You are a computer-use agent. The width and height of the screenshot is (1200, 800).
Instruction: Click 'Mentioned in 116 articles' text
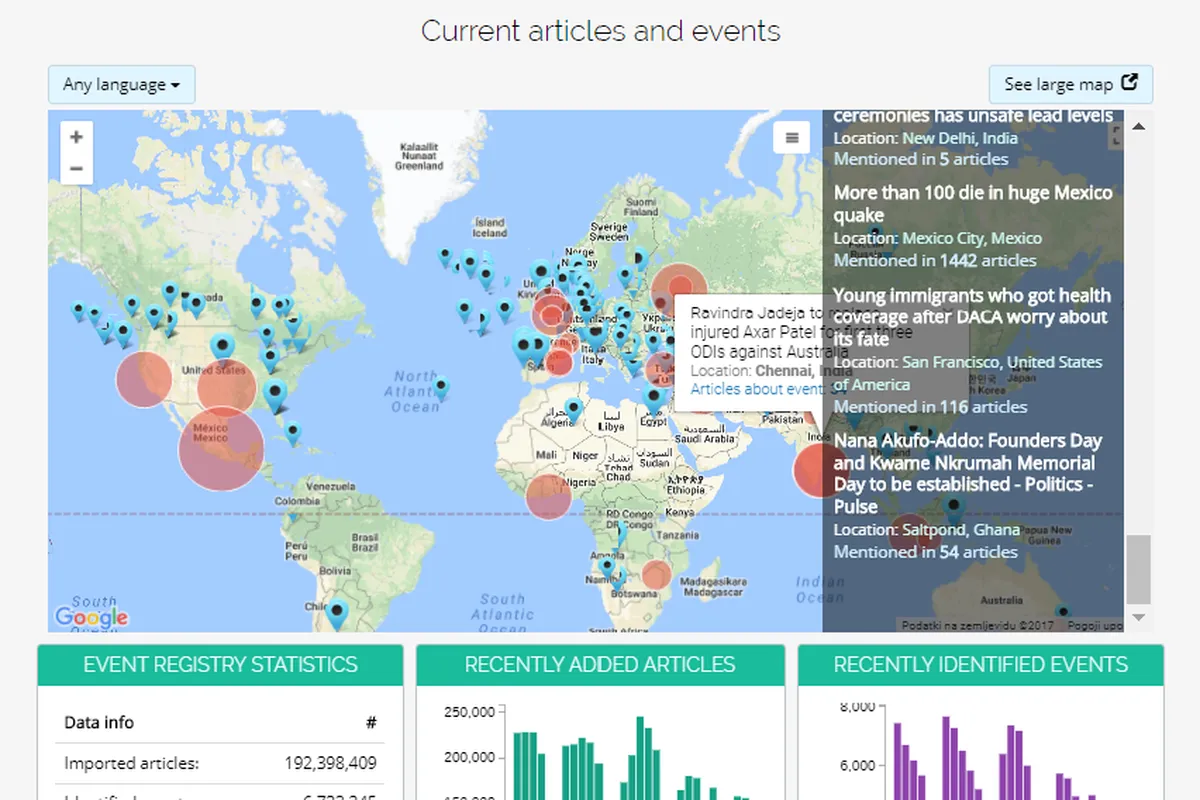(931, 407)
